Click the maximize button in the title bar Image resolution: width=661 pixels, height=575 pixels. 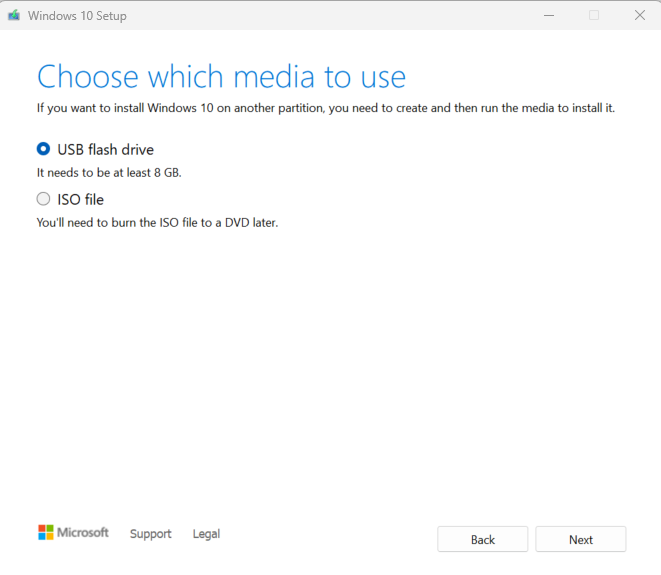pyautogui.click(x=594, y=16)
